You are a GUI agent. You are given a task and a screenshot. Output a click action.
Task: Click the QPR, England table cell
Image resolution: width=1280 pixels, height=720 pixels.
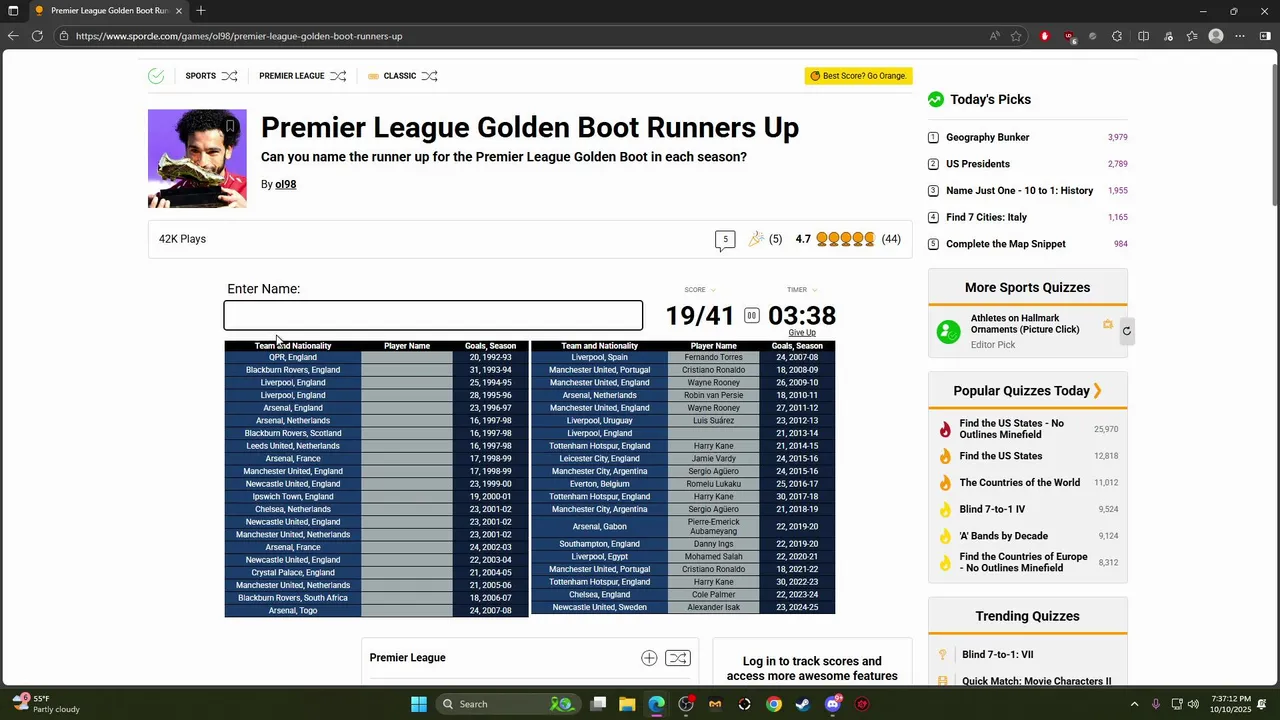pos(293,357)
